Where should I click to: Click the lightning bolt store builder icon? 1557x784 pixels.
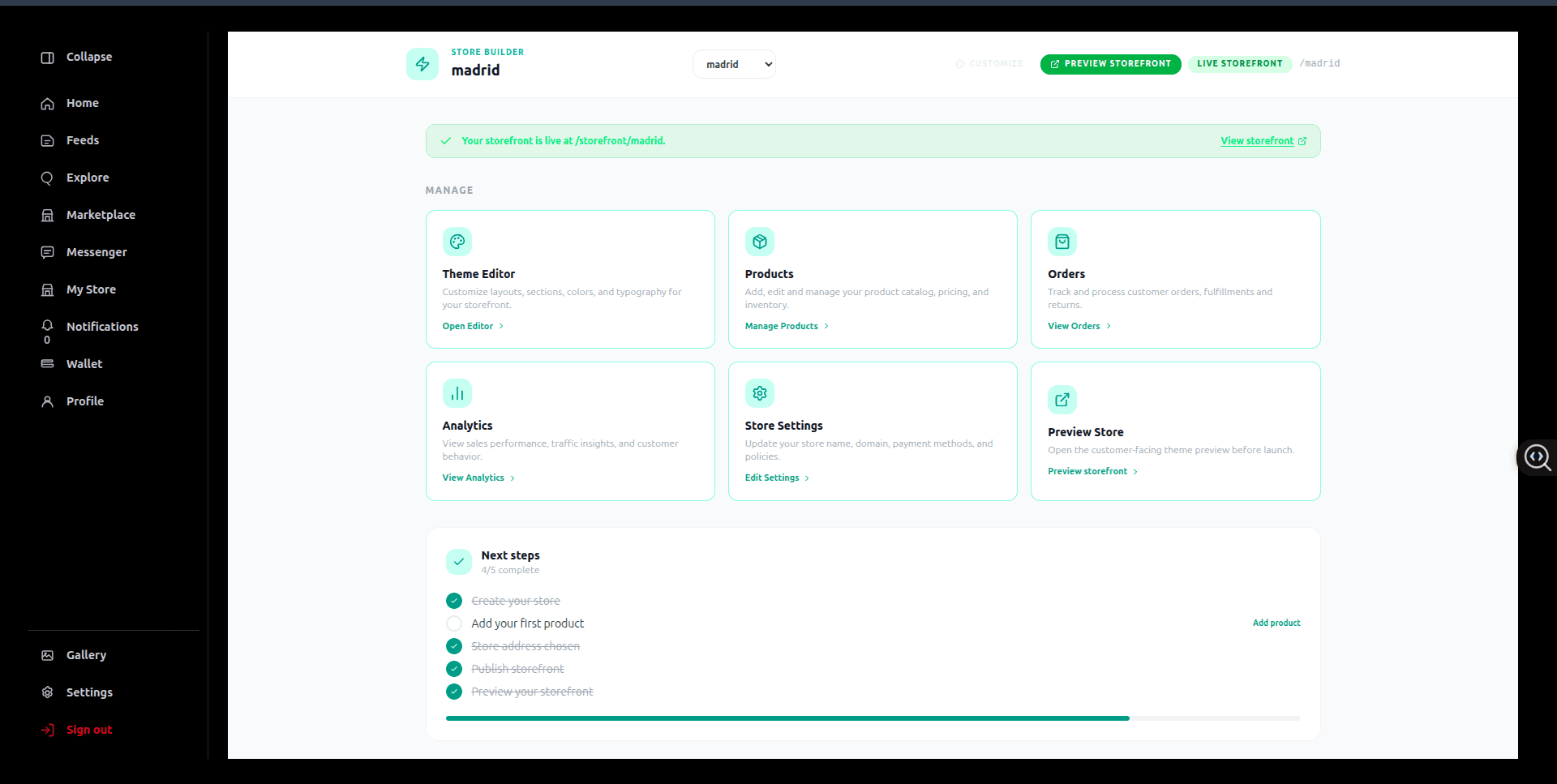pos(422,64)
